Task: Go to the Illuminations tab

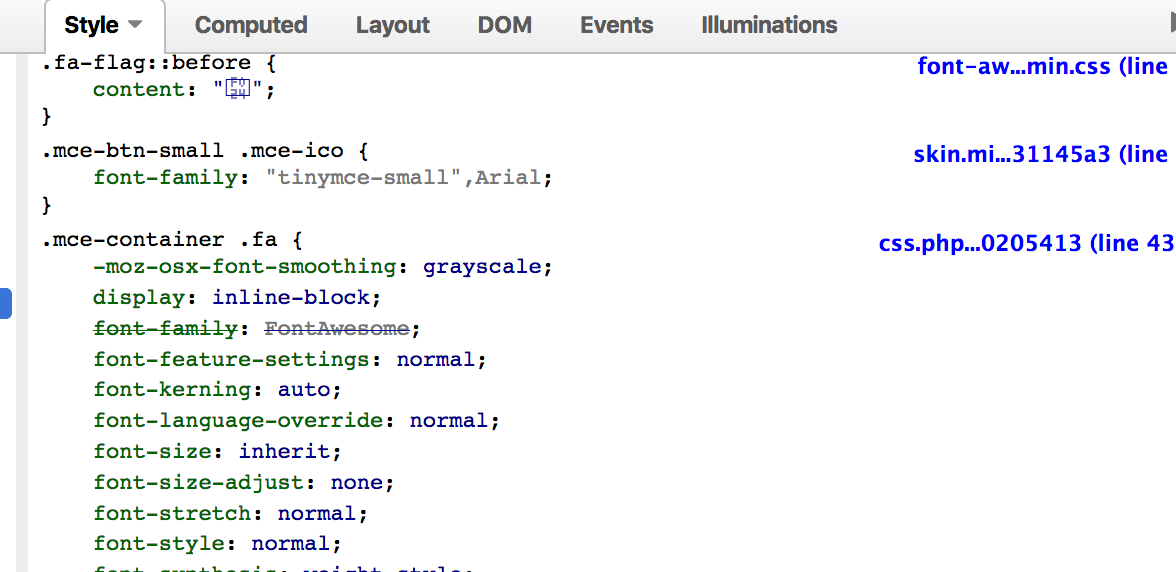Action: 769,25
